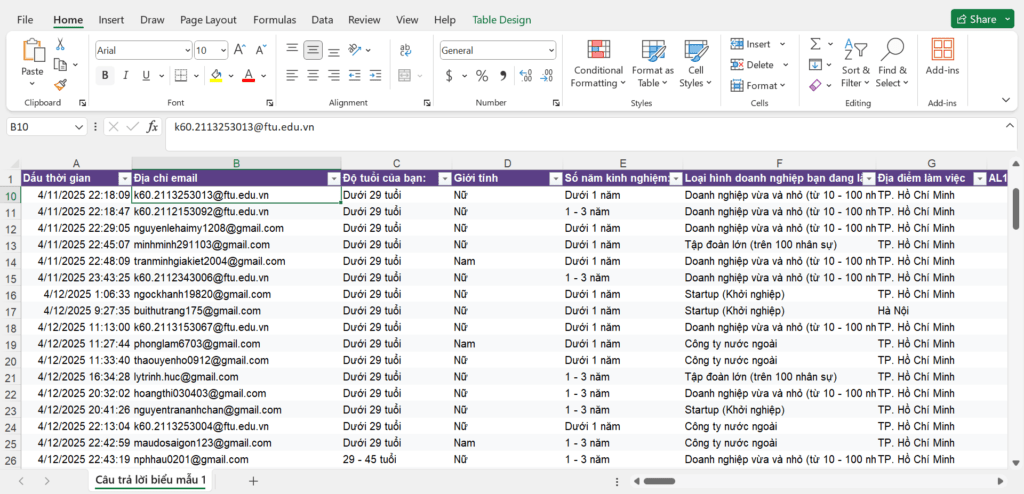Open filter dropdown for Địa điểm làm việc
Image resolution: width=1024 pixels, height=494 pixels.
pyautogui.click(x=979, y=178)
